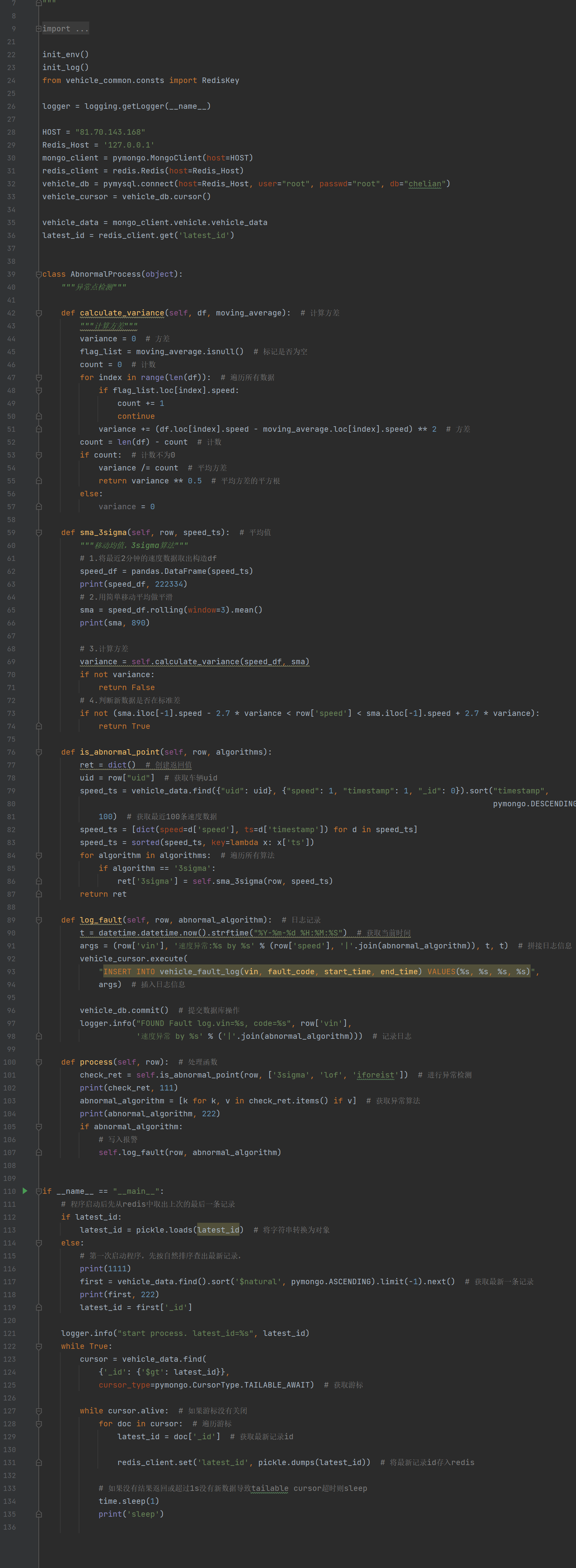Collapse the 'if flag_list.loc[index].speed' block
Viewport: 576px width, 1568px height.
tap(38, 391)
